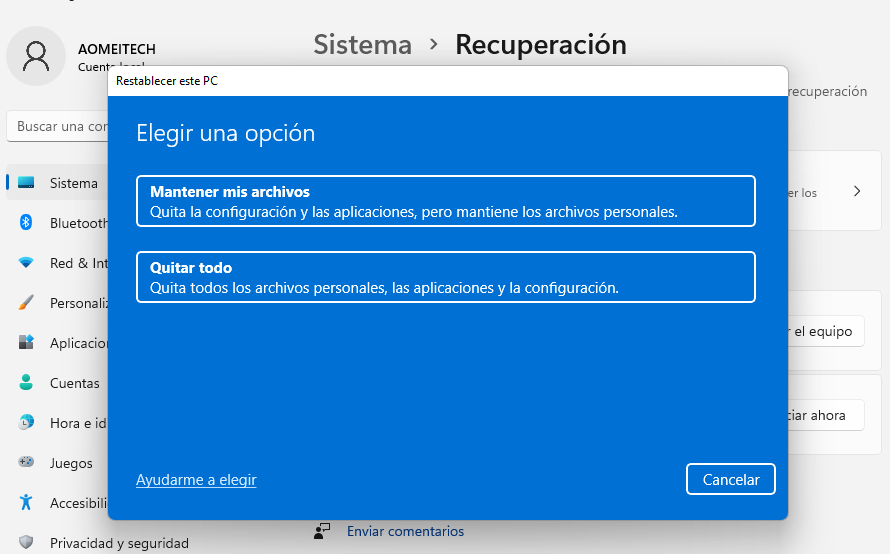Screen dimensions: 890x554
Task: Choose Quitar todo option
Action: [x=445, y=277]
